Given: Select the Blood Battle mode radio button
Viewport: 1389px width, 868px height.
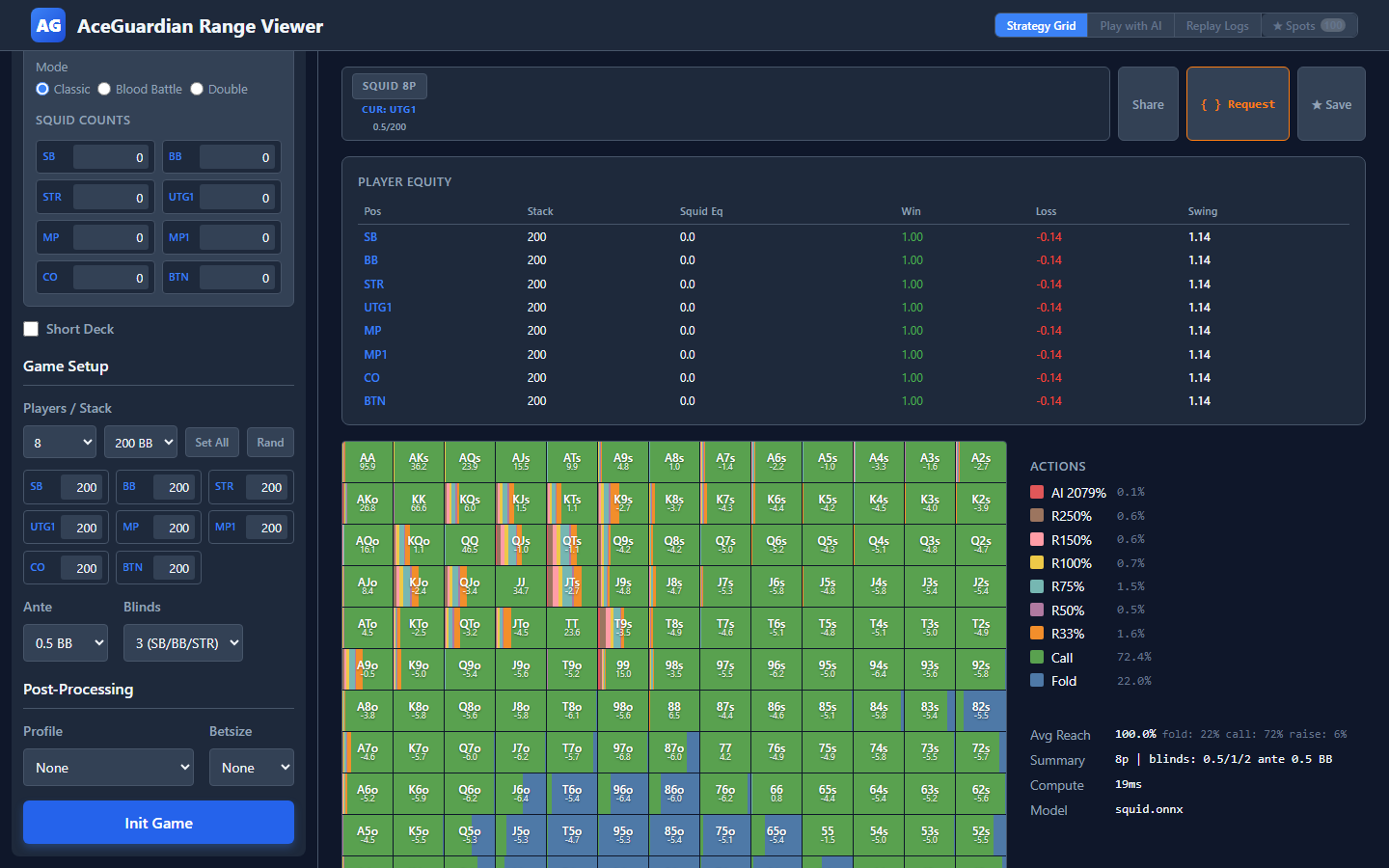Looking at the screenshot, I should (103, 88).
